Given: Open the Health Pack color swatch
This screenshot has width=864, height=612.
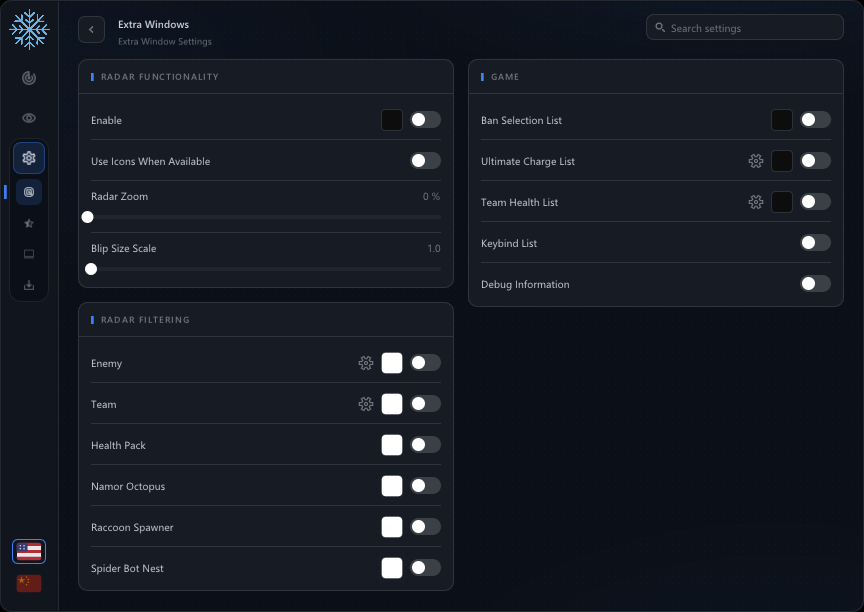Looking at the screenshot, I should coord(392,445).
